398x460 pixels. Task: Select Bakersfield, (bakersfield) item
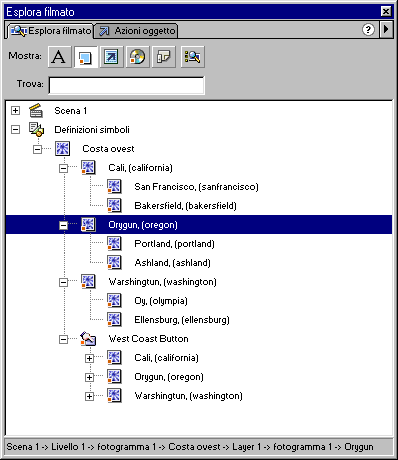pos(185,206)
